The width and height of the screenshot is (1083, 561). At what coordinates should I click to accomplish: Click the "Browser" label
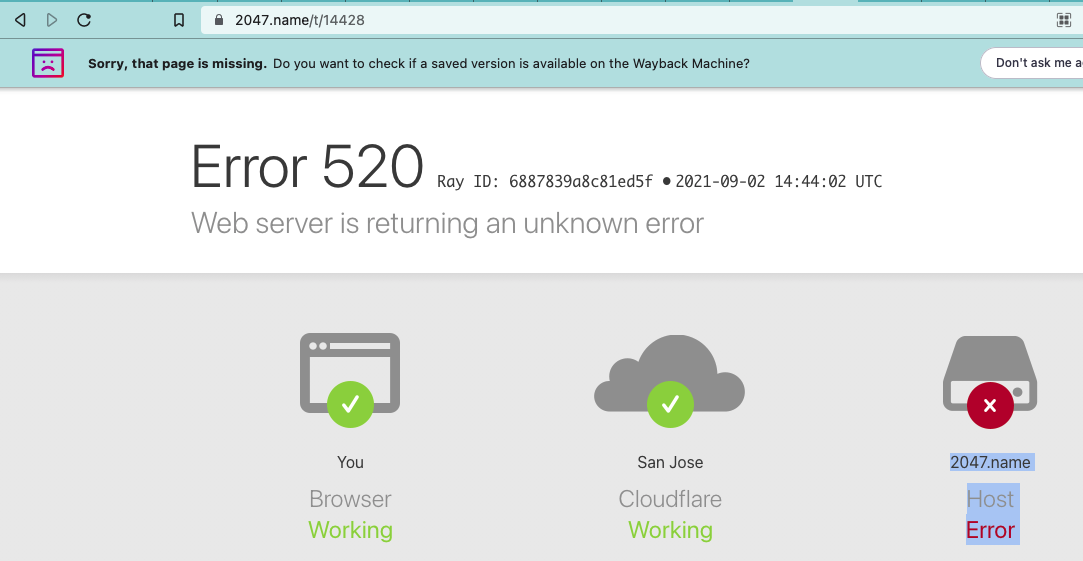pos(350,499)
